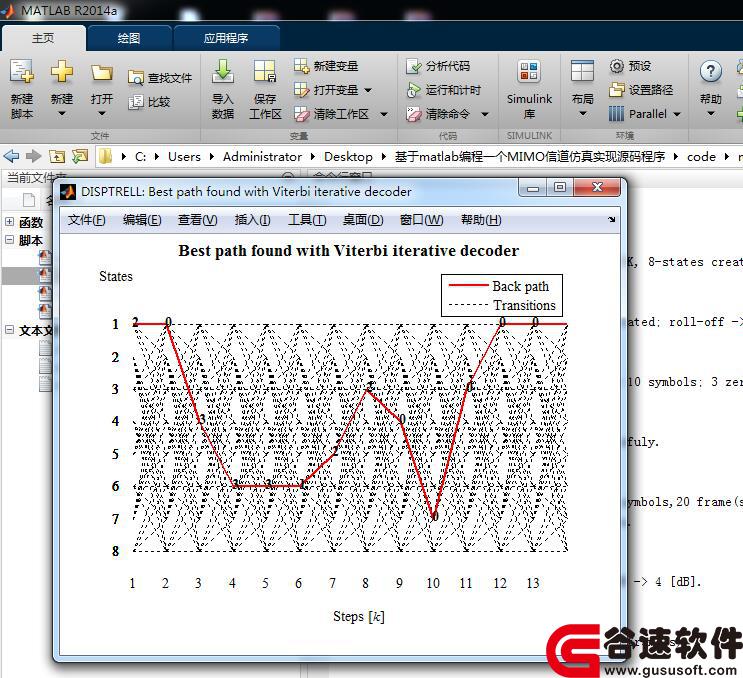Click Save Workspace (保存工作区) icon

[264, 72]
